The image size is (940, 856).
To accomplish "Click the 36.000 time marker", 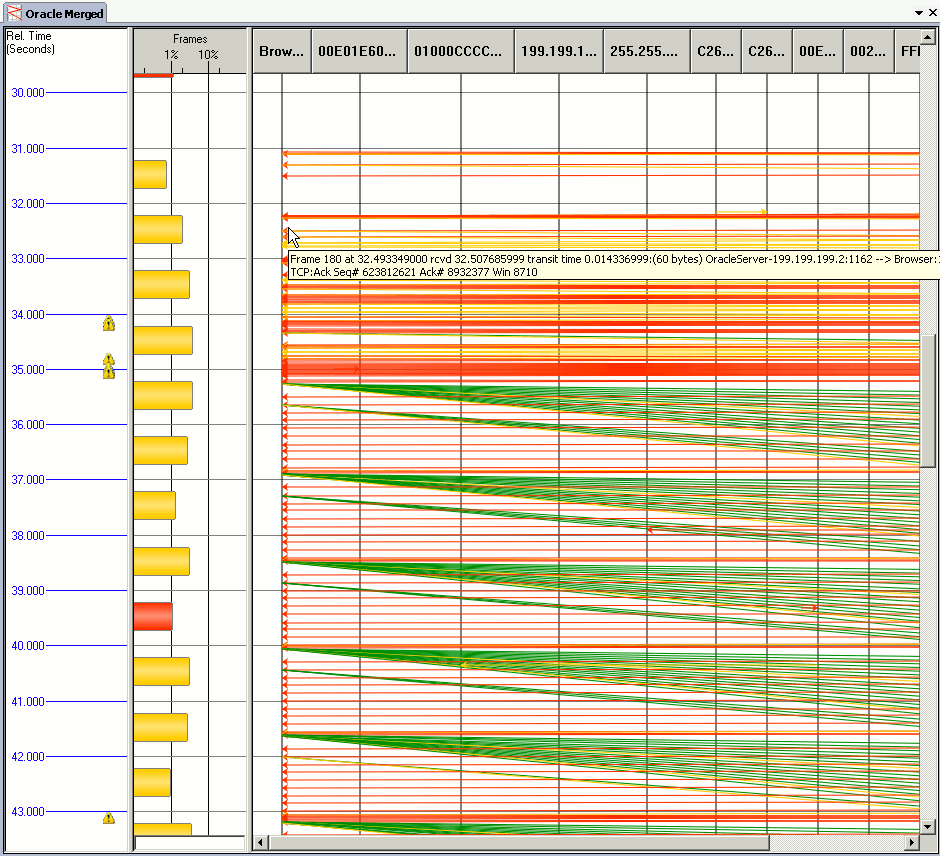I will click(28, 425).
